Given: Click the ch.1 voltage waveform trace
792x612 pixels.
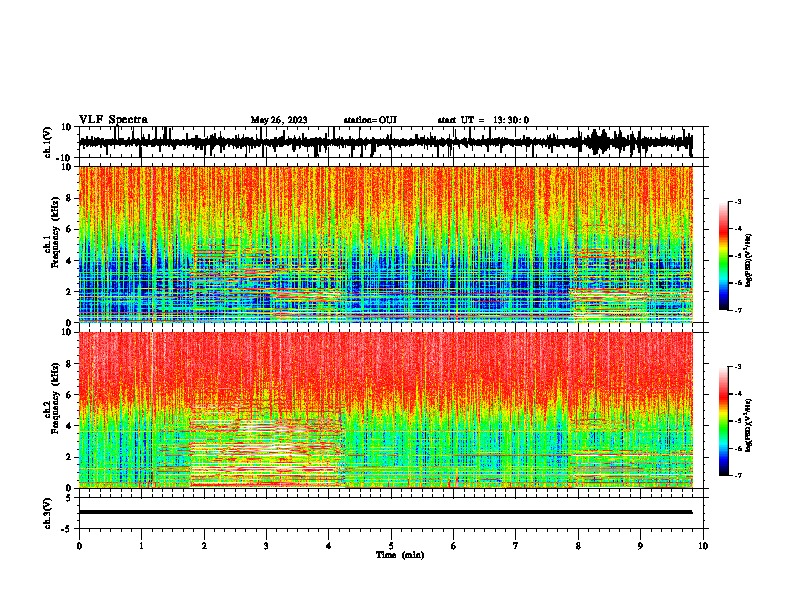Looking at the screenshot, I should [x=385, y=142].
